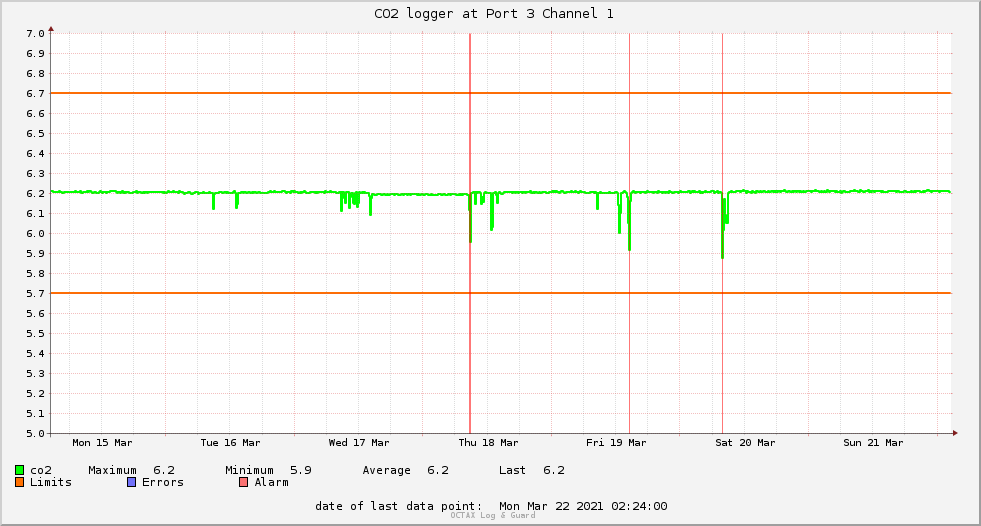Click the 5.3 y-axis value

pyautogui.click(x=36, y=374)
